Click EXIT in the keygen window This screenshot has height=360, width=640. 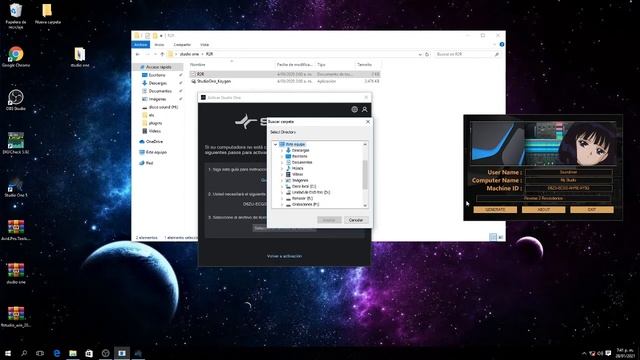tap(592, 209)
